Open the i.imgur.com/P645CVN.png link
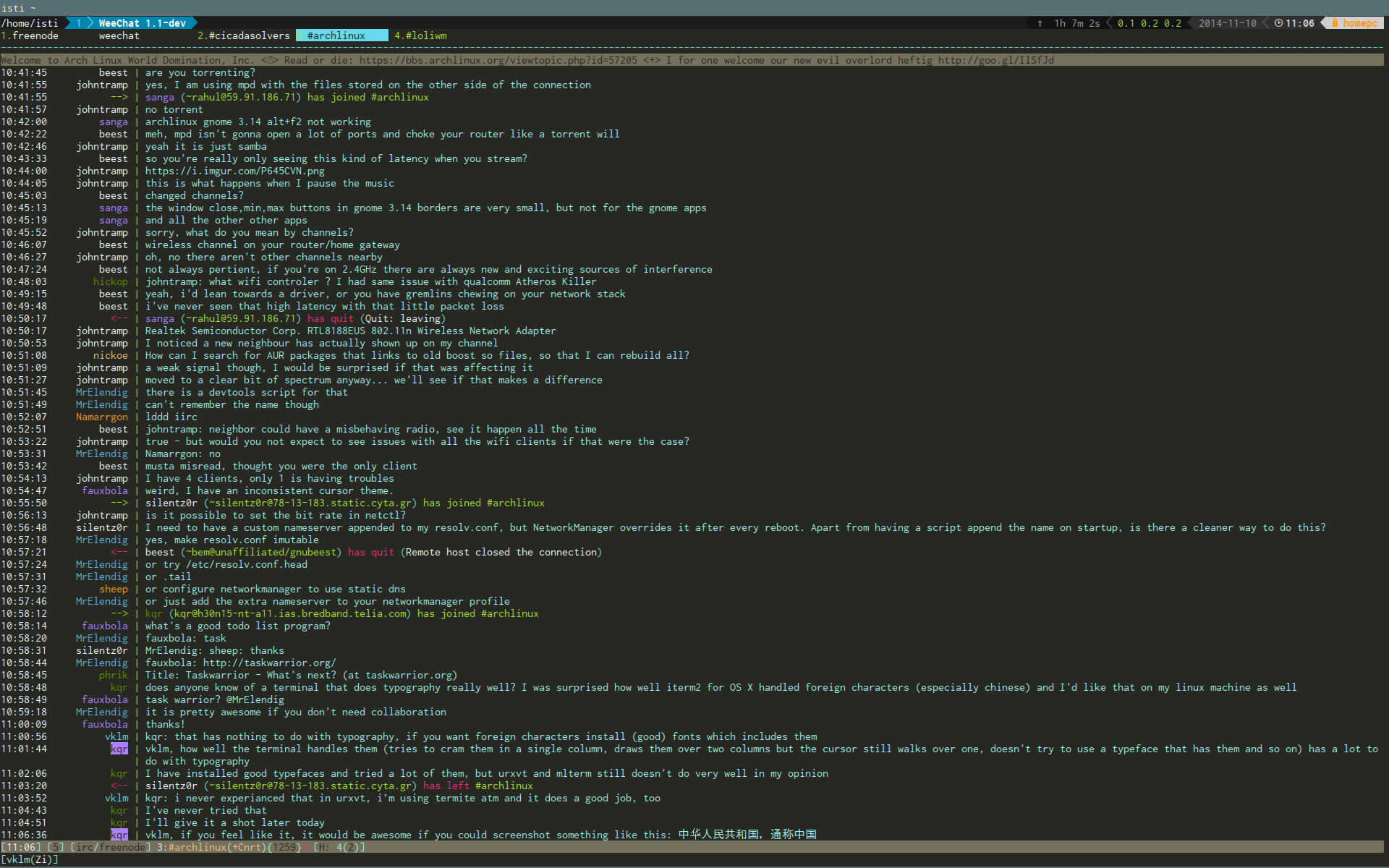Viewport: 1389px width, 868px height. [235, 171]
